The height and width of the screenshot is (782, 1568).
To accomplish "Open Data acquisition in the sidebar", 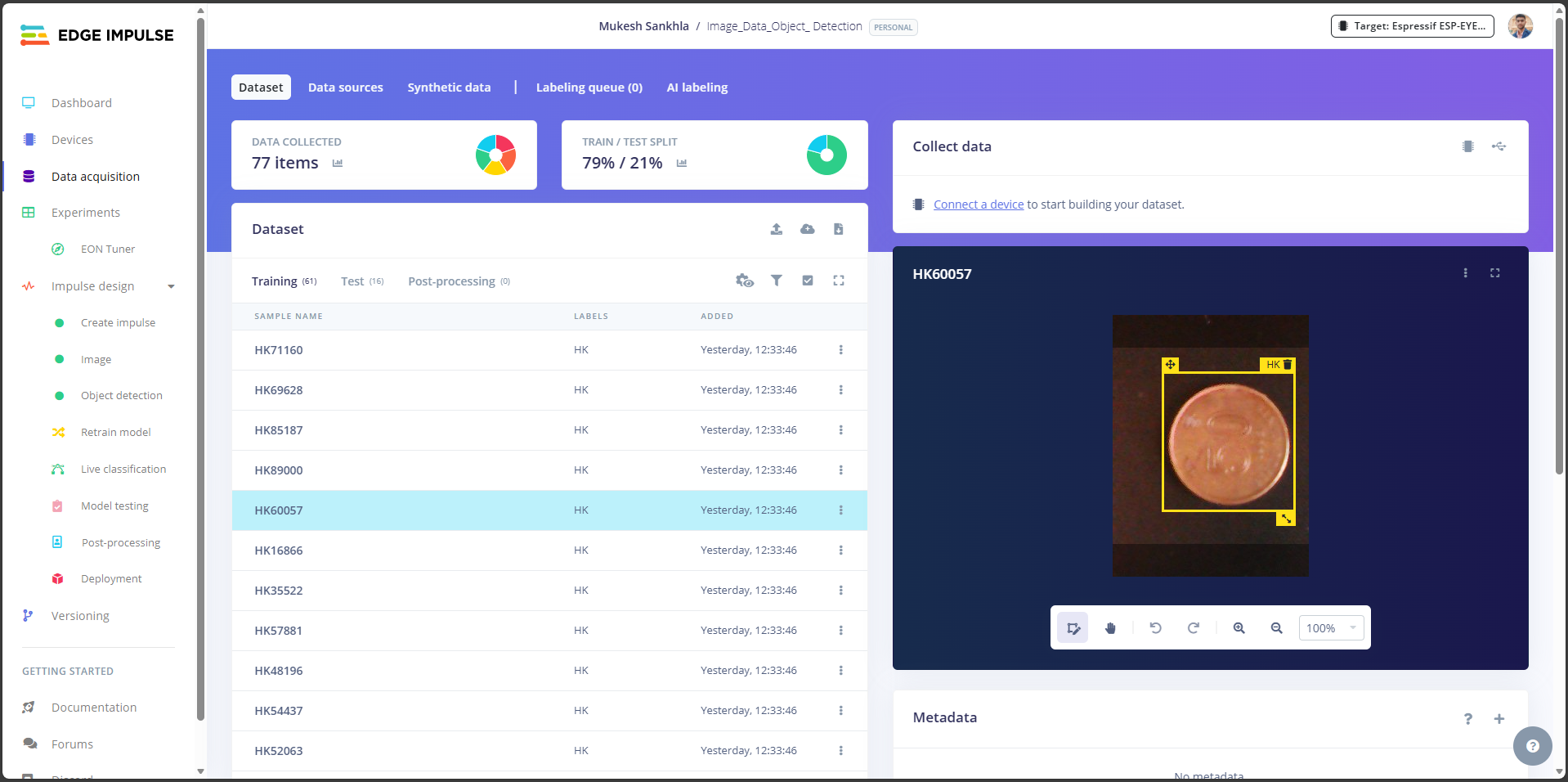I will pos(96,177).
